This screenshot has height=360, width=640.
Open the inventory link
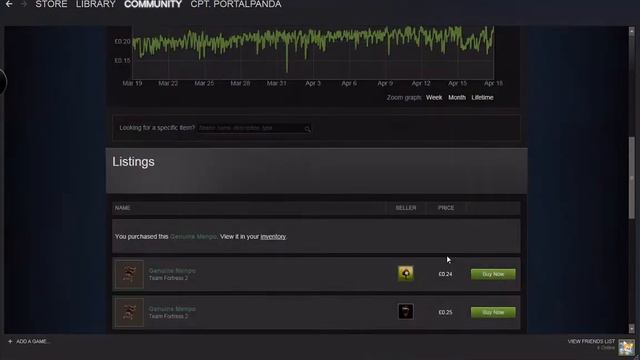273,237
